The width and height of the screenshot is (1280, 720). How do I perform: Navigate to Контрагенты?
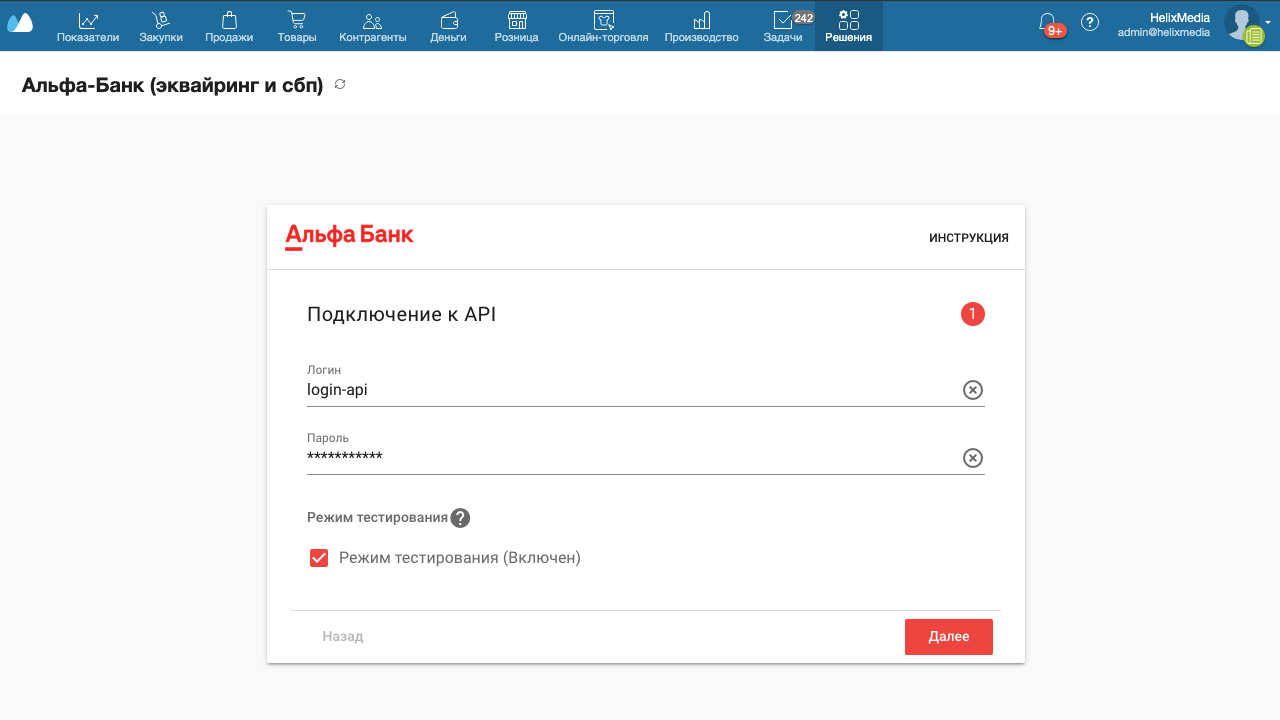point(373,27)
